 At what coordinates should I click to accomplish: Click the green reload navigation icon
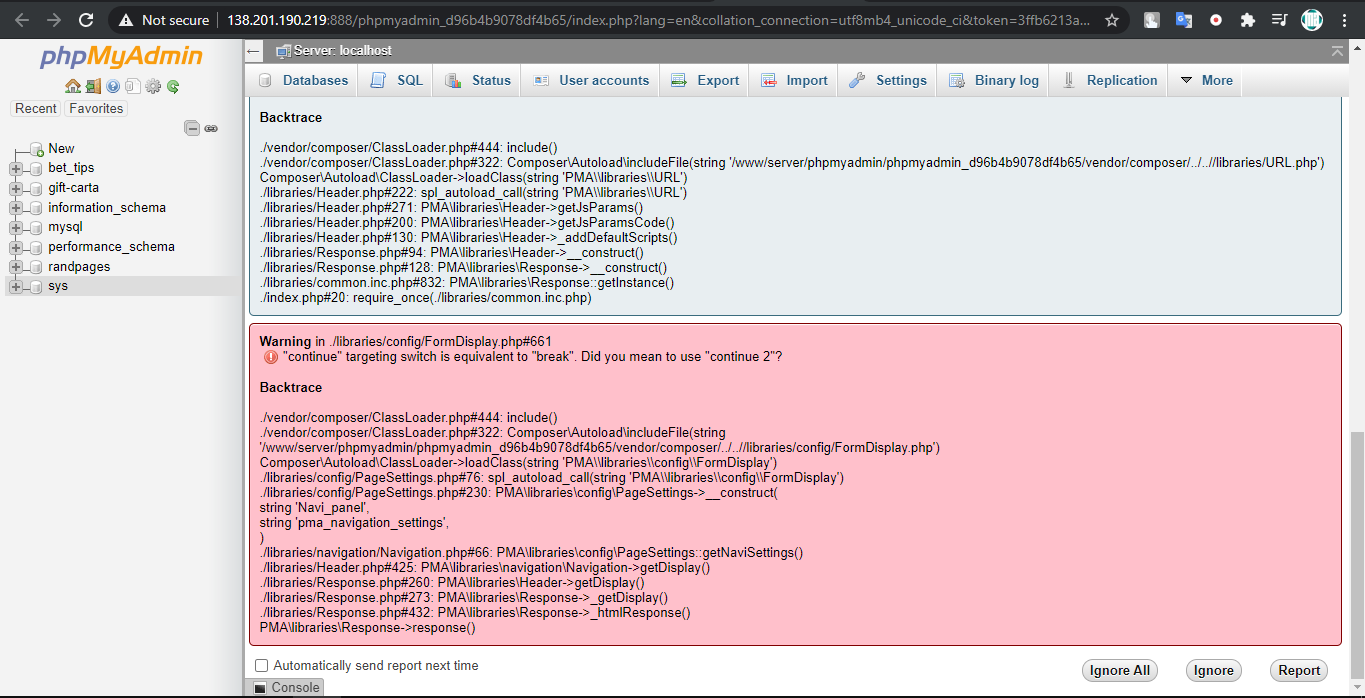click(x=173, y=86)
